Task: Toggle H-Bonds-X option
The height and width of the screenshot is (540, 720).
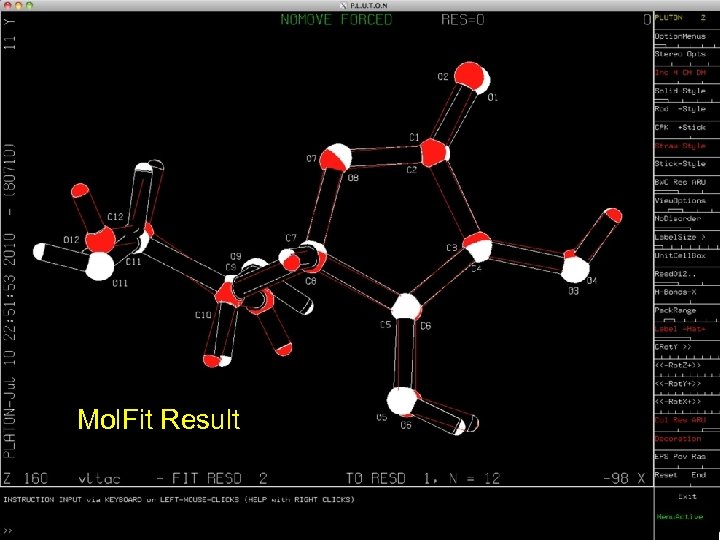Action: pyautogui.click(x=675, y=292)
